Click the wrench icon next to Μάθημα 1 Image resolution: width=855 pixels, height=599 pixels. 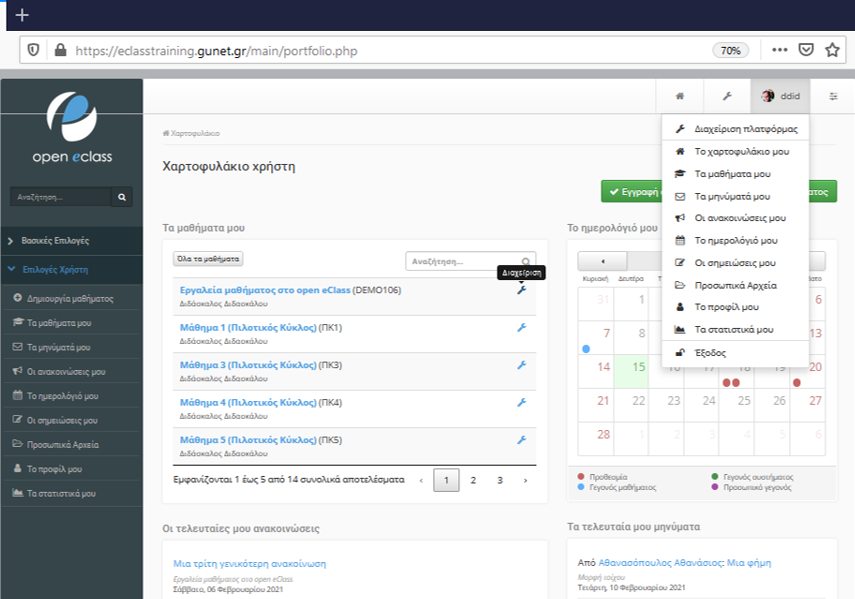(521, 328)
